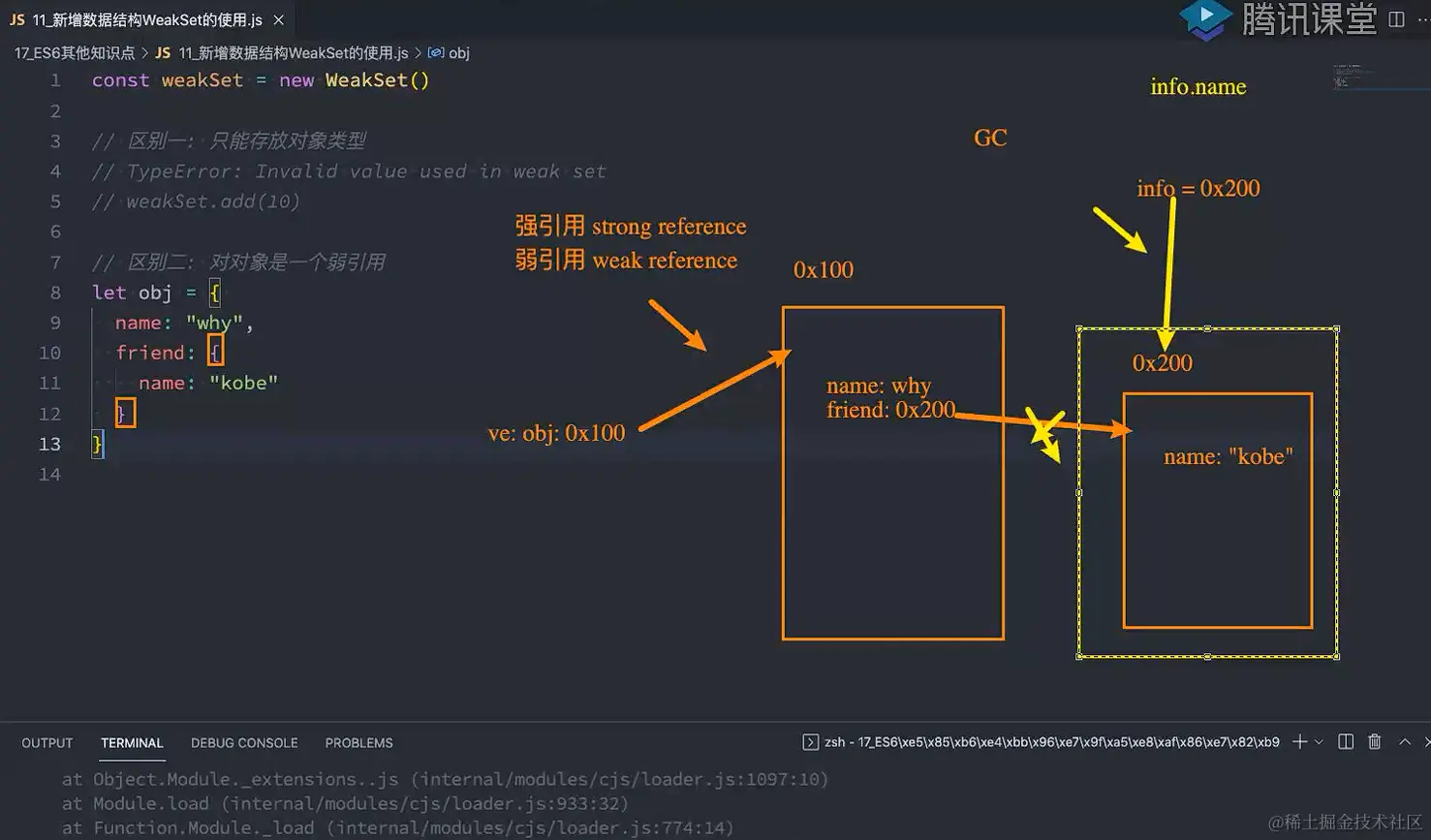Switch to the DEBUG CONSOLE panel tab
This screenshot has width=1431, height=840.
pos(244,743)
